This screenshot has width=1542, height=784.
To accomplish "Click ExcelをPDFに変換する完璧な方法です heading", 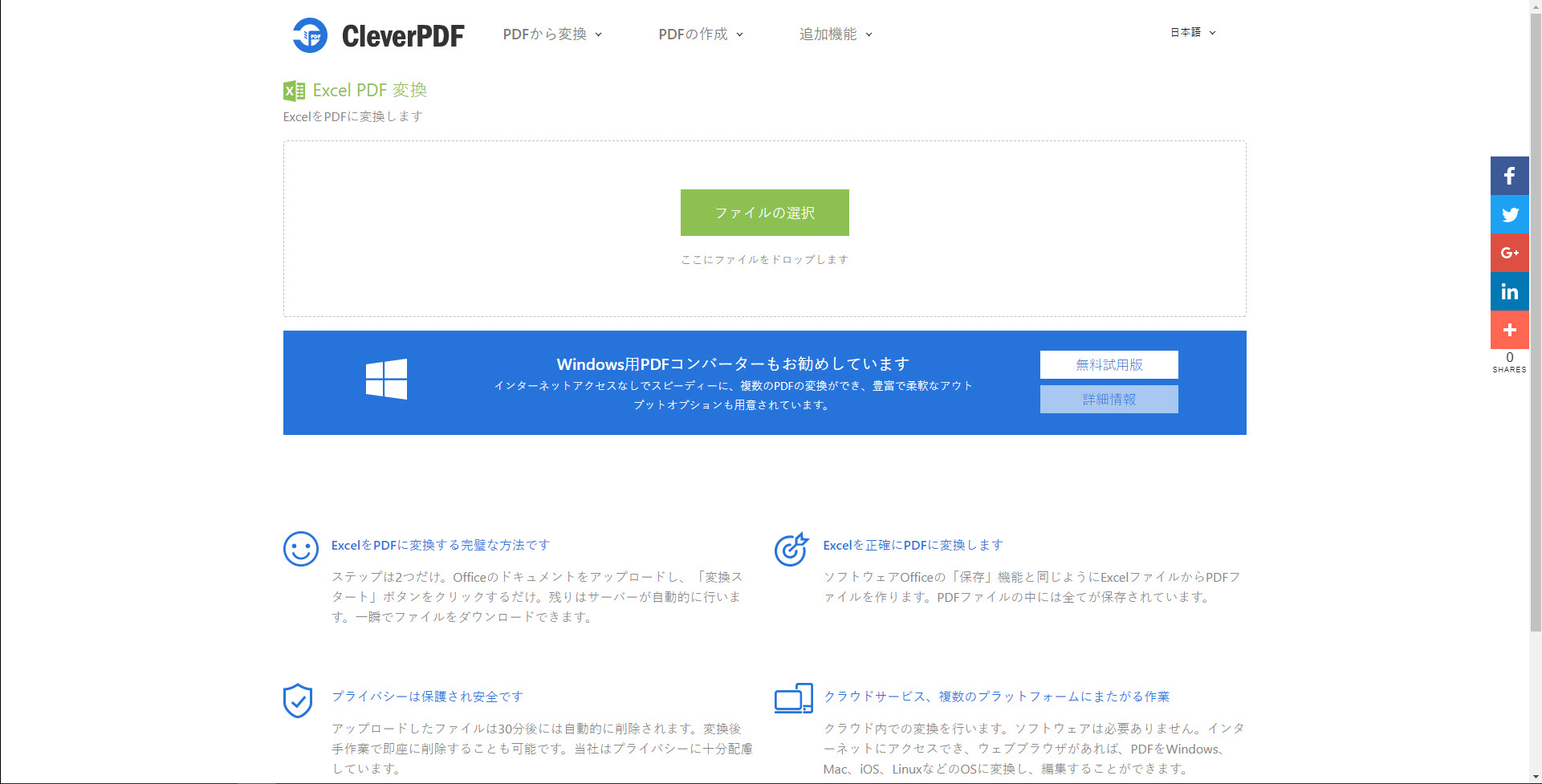I will point(441,545).
